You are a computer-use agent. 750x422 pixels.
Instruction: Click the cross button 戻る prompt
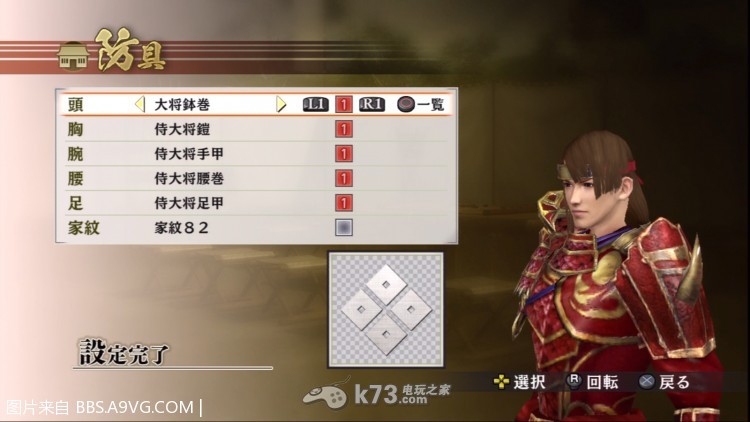pos(665,382)
